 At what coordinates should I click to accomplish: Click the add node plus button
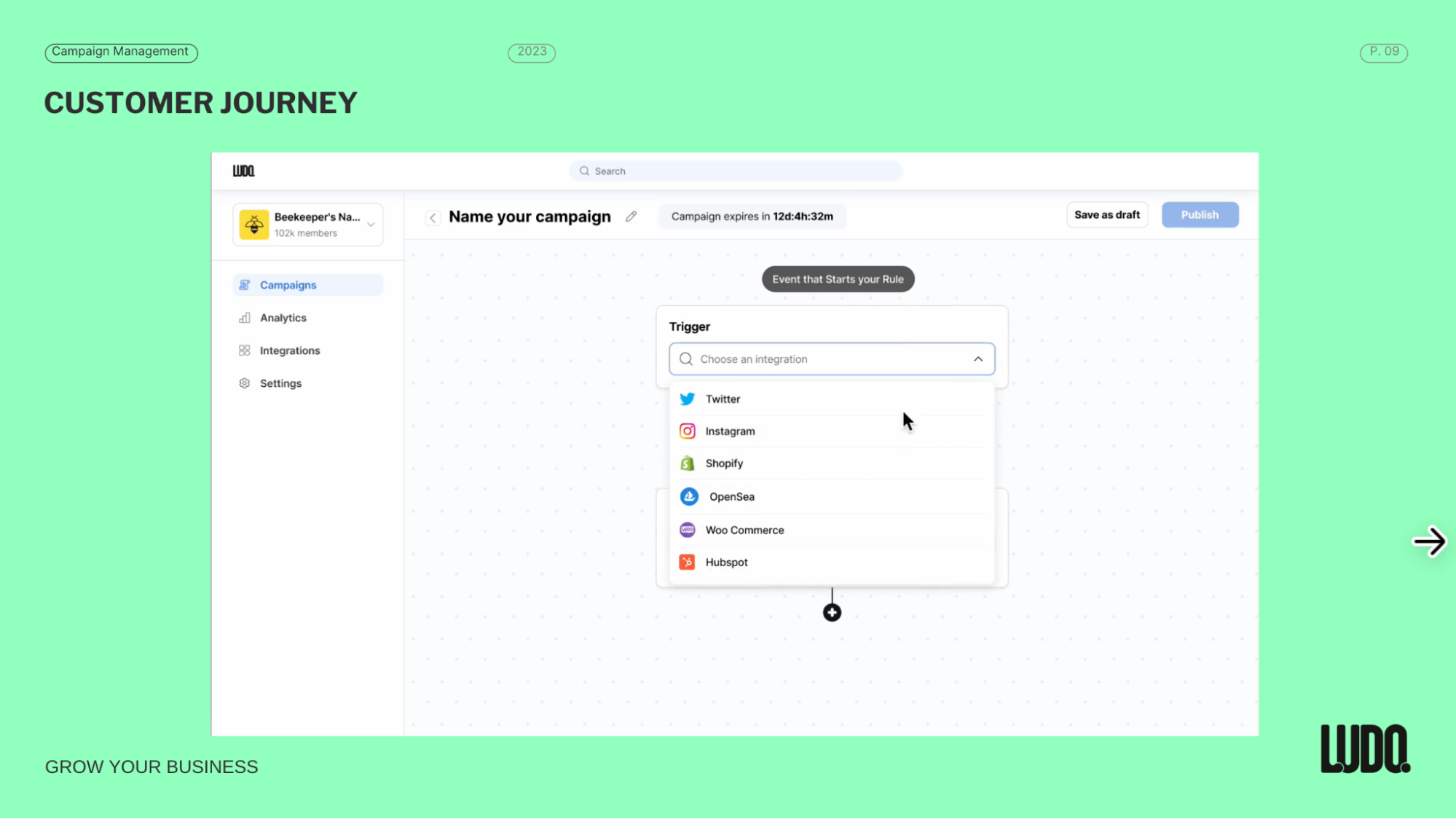tap(831, 612)
